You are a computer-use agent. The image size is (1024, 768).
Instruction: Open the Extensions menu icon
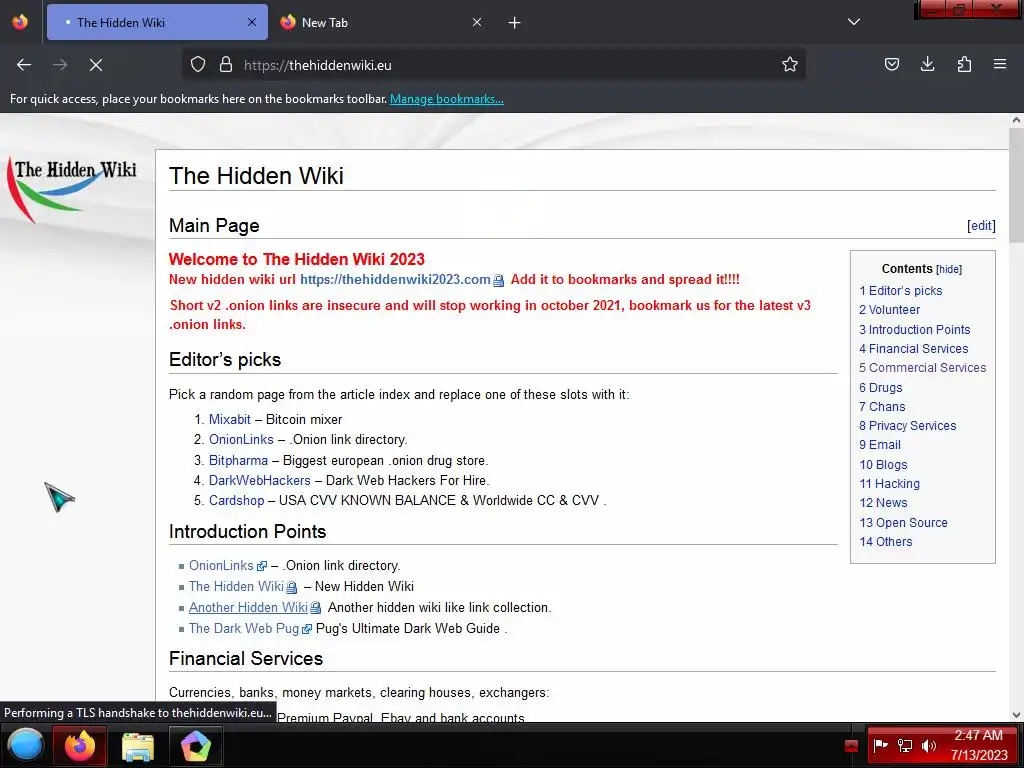[964, 65]
